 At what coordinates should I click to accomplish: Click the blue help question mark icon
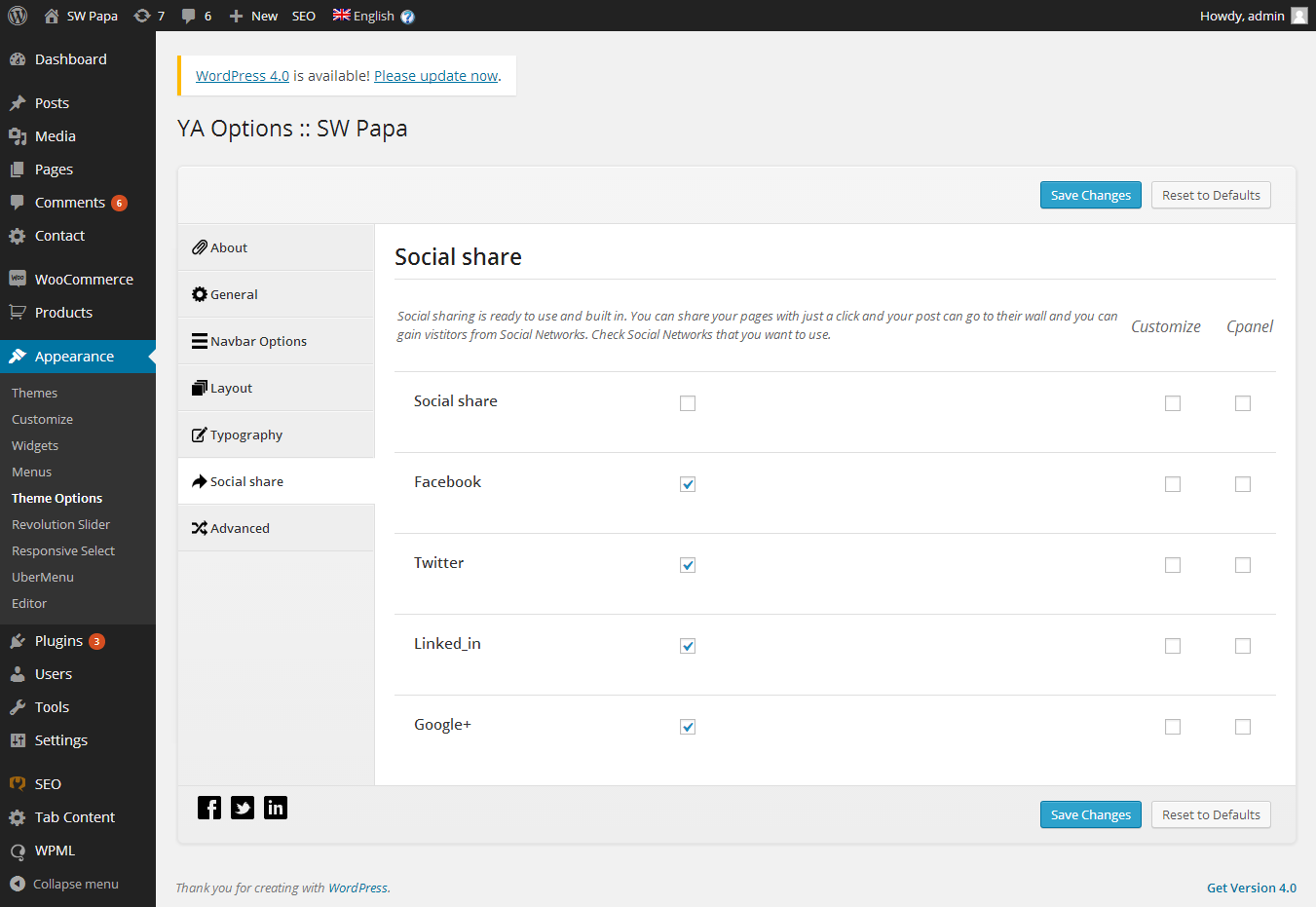click(407, 17)
